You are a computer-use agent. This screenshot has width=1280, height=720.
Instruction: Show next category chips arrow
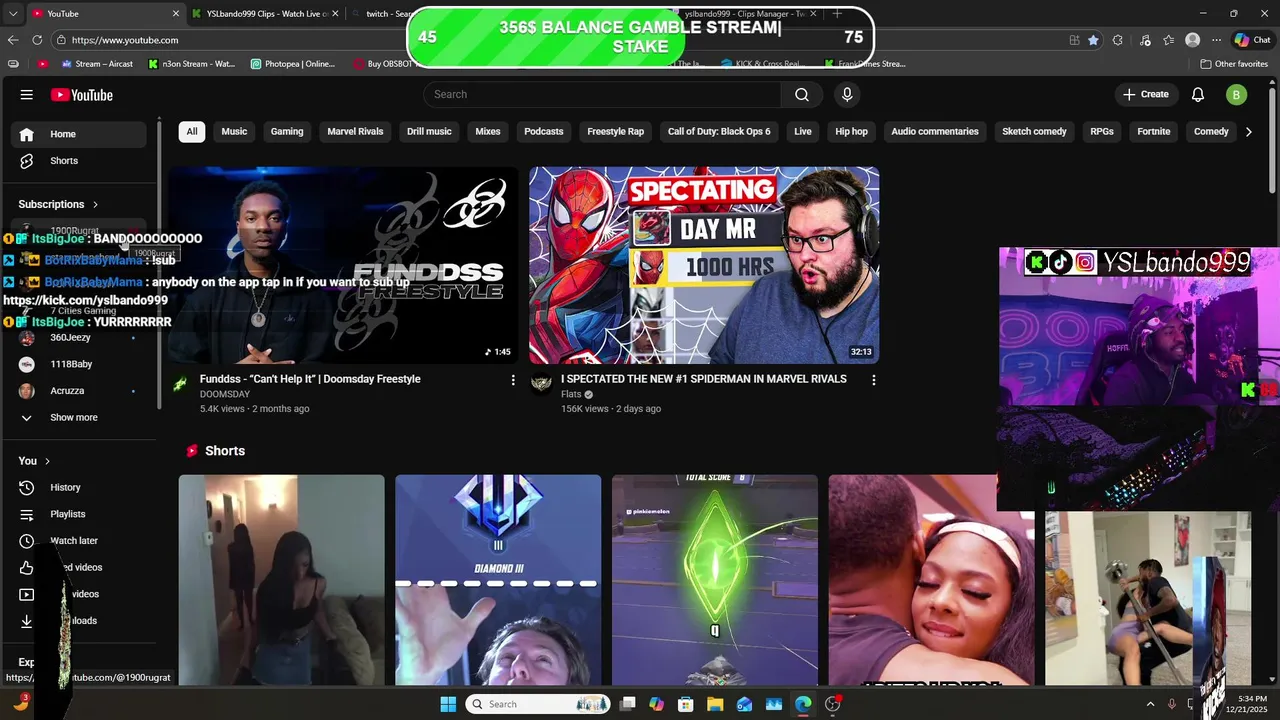(x=1248, y=131)
